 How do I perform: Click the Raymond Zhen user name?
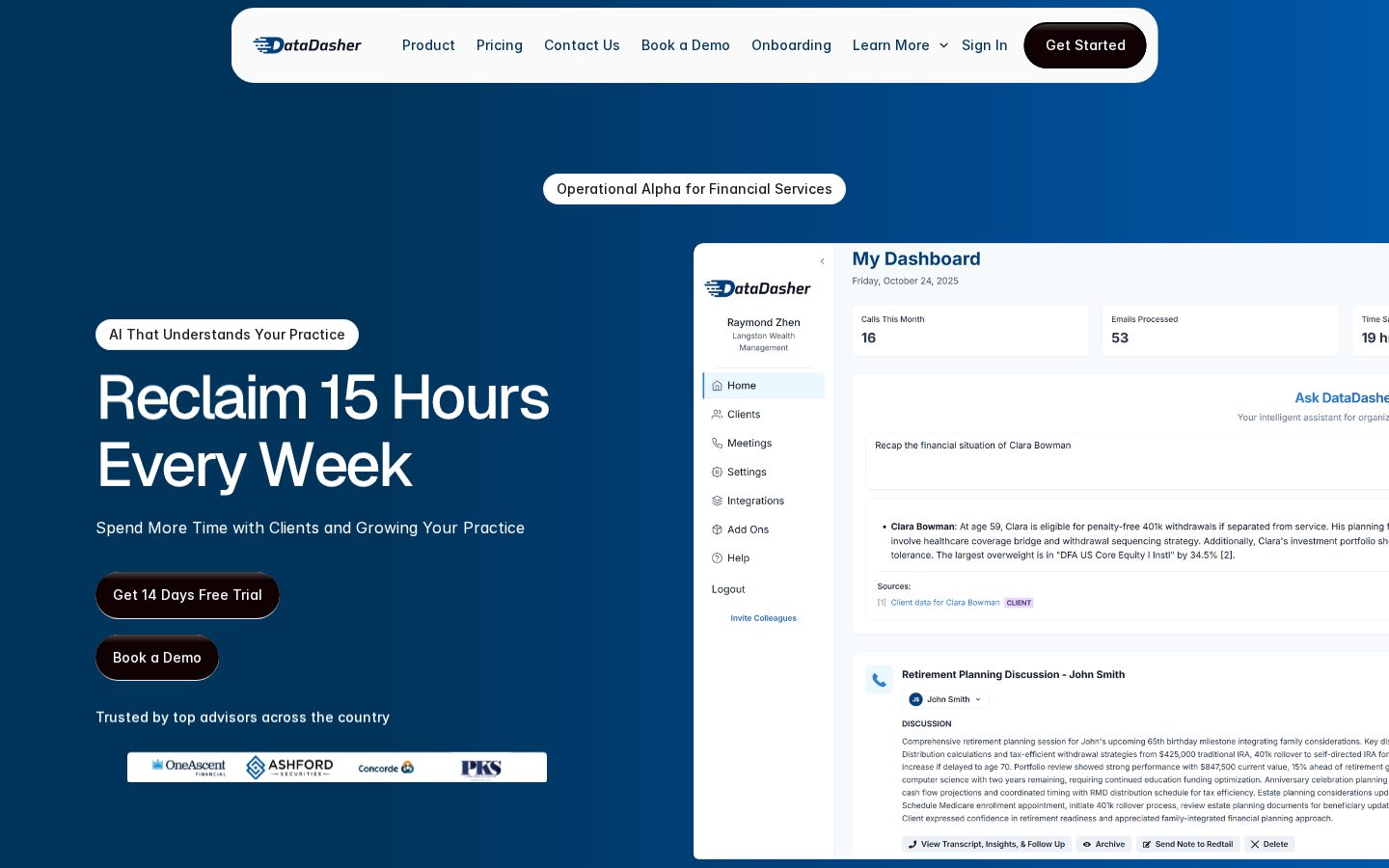coord(763,322)
